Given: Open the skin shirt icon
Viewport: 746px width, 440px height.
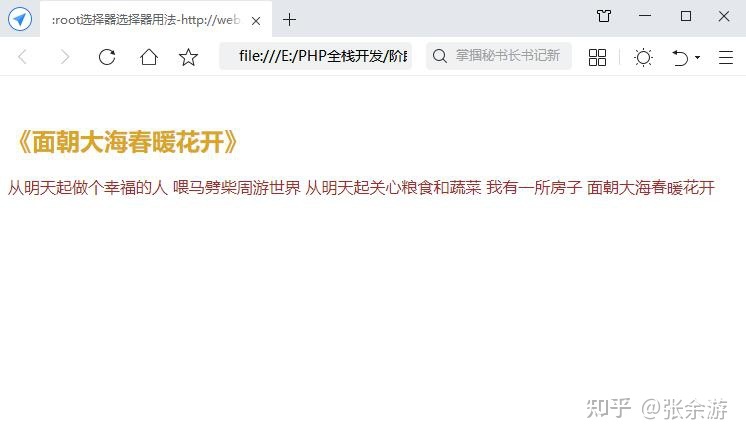Looking at the screenshot, I should (x=604, y=16).
